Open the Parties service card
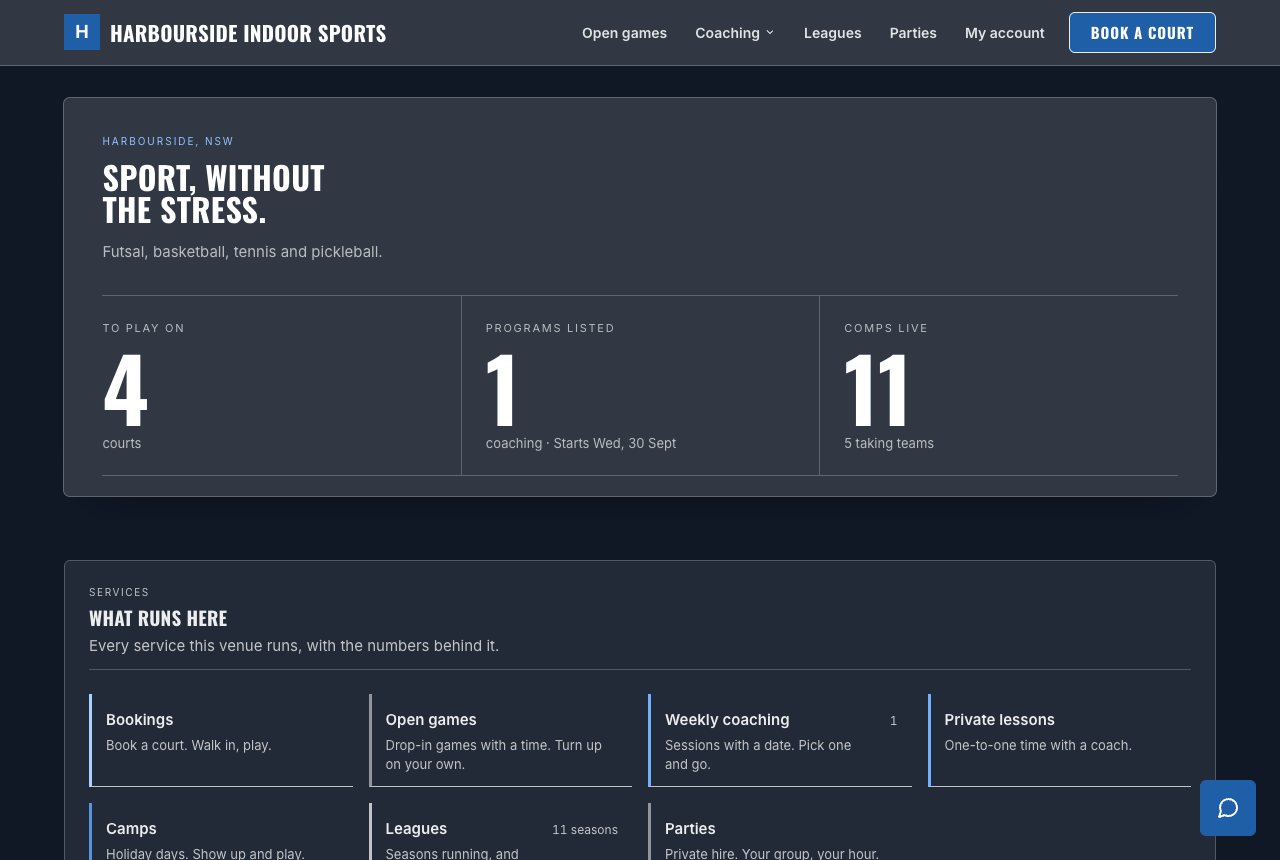Screen dimensions: 1280x860 click(780, 832)
